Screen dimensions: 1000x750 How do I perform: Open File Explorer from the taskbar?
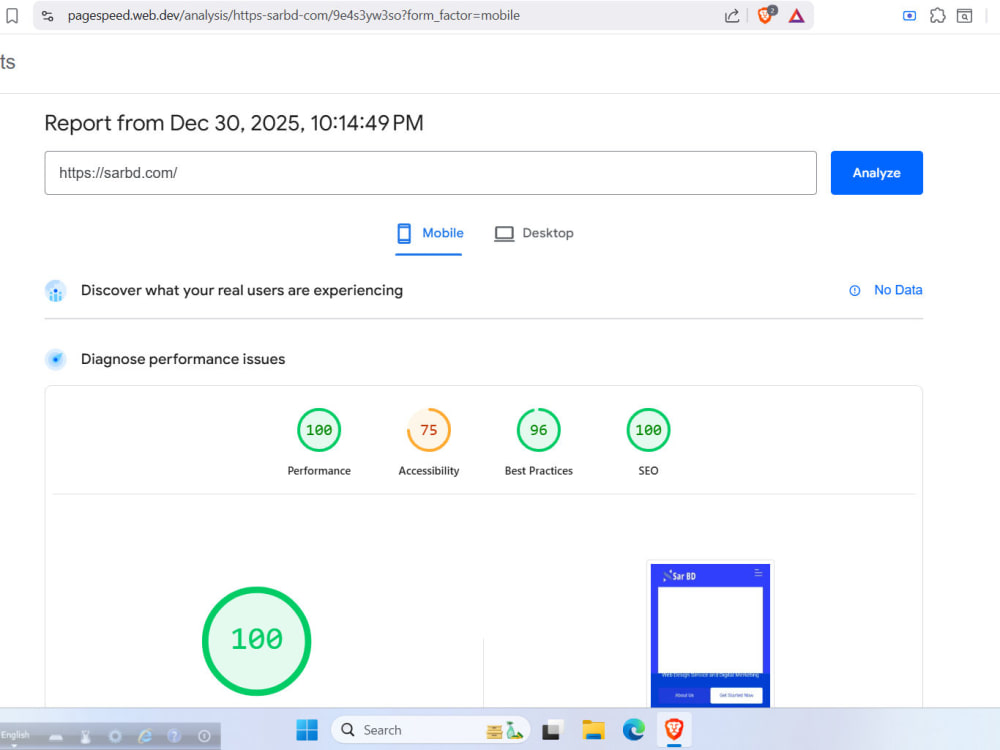[593, 730]
